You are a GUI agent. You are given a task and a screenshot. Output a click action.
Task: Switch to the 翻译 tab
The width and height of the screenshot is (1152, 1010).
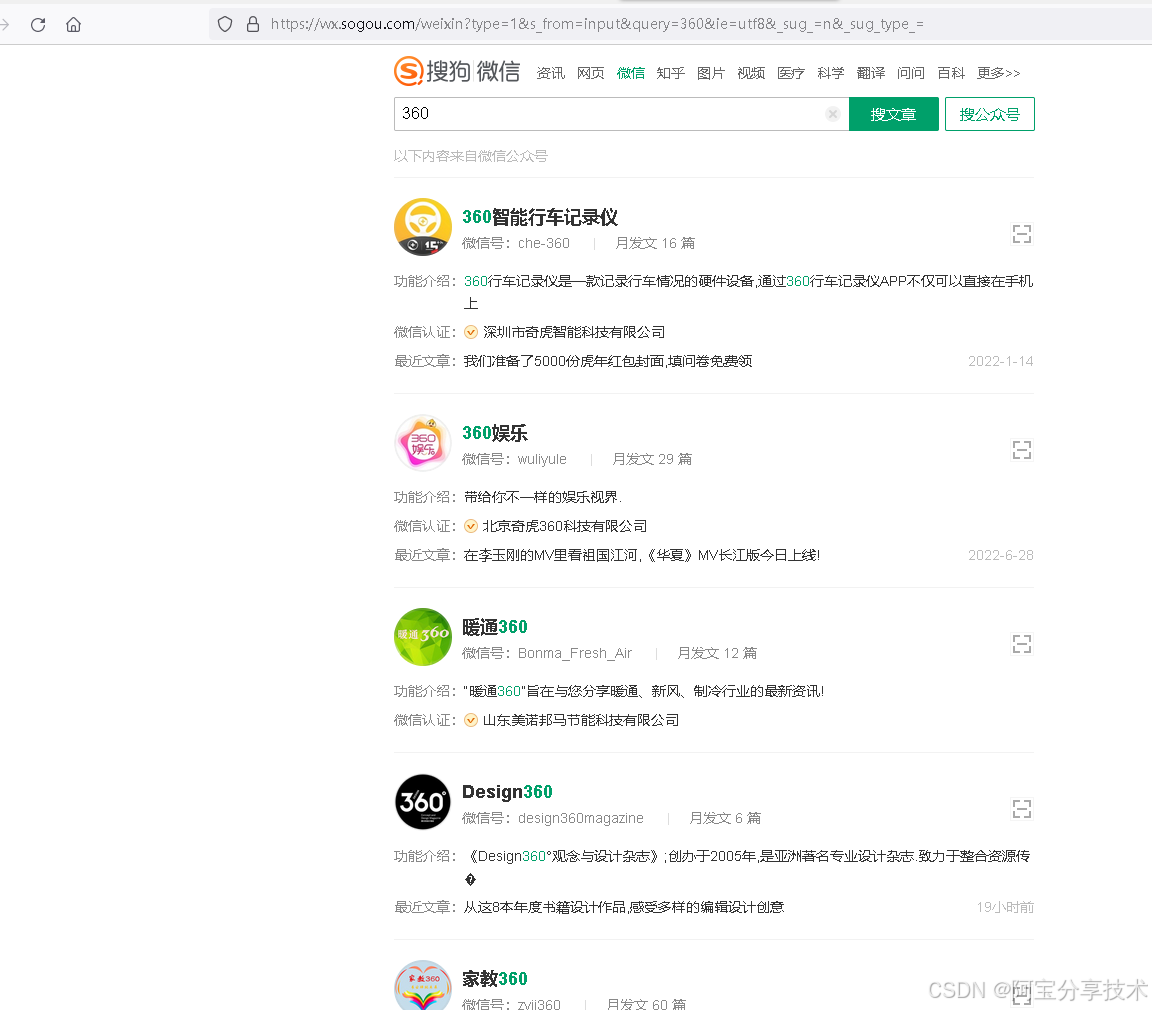coord(871,73)
